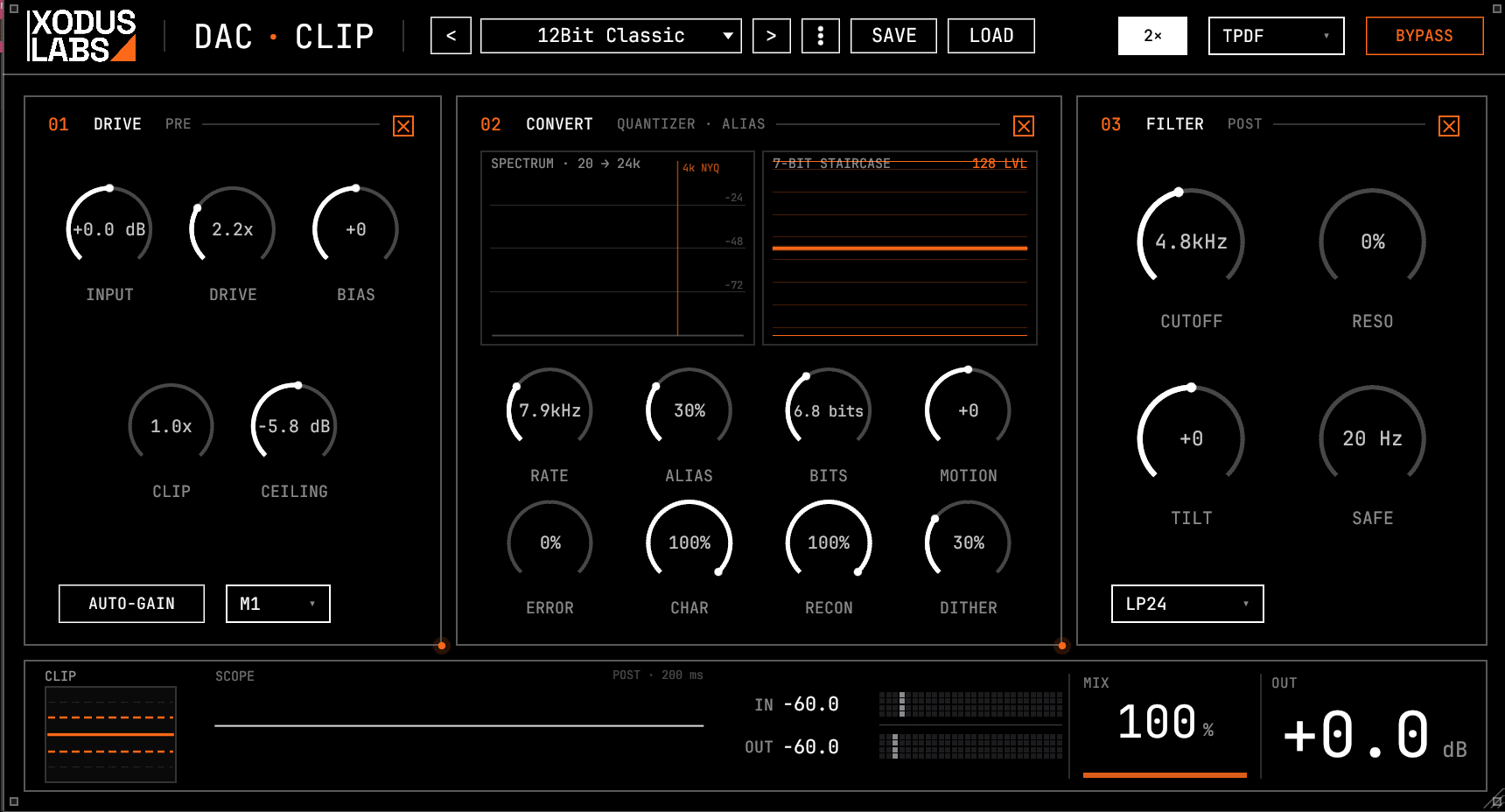Open the three-dot preset options menu
1505x812 pixels.
click(820, 36)
